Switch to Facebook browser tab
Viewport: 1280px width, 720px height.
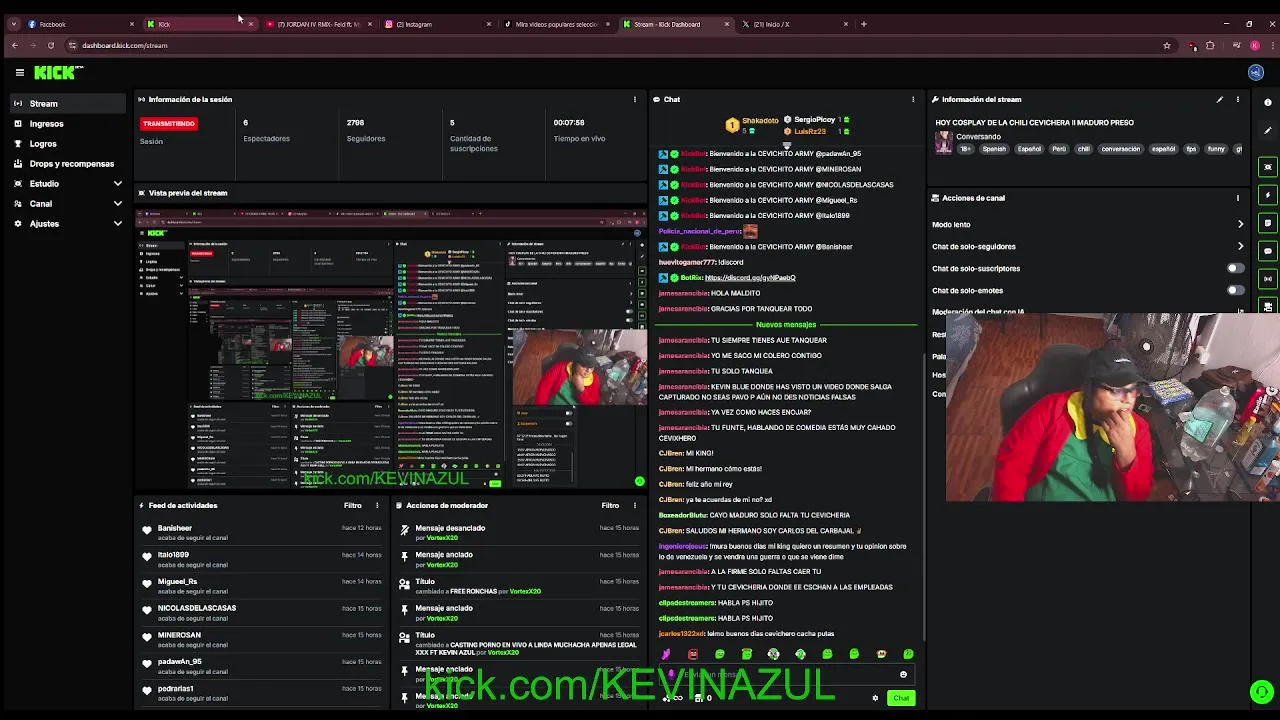(x=80, y=24)
